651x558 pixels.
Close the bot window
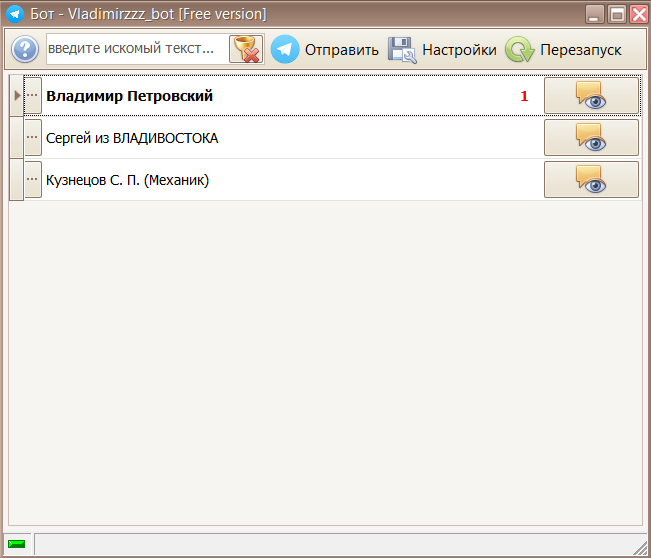click(639, 14)
